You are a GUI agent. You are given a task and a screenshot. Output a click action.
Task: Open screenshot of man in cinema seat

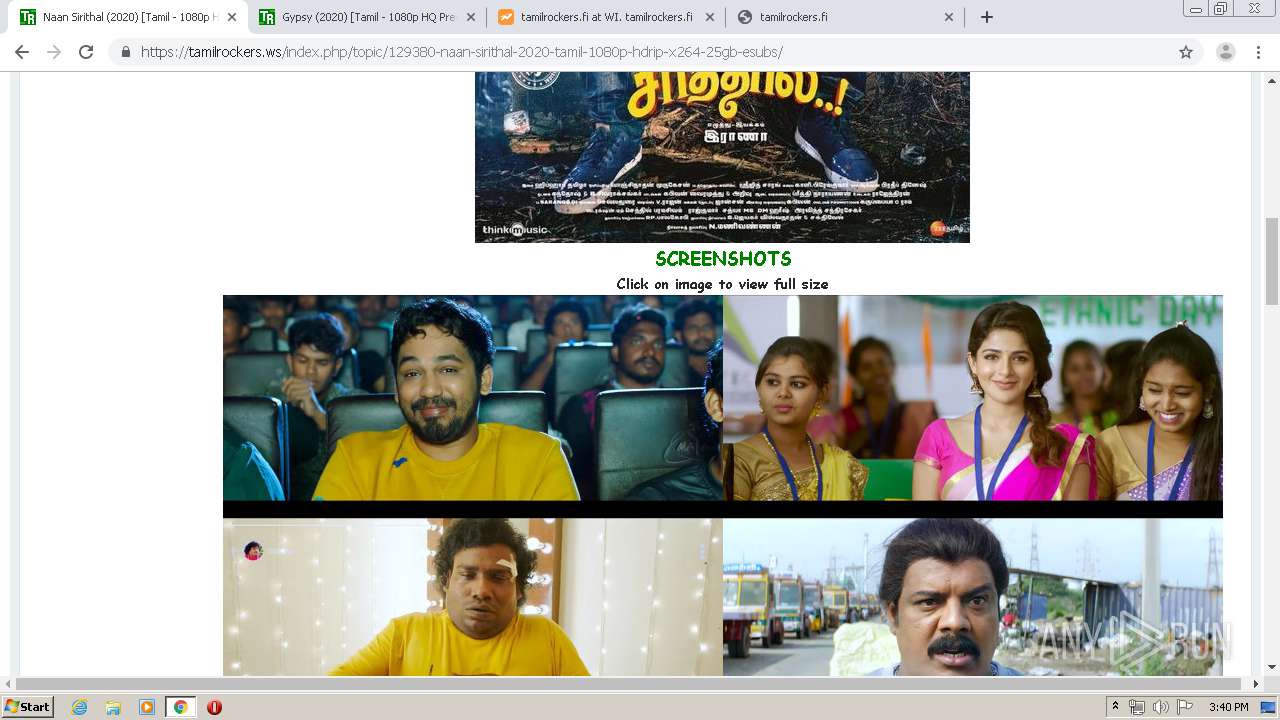[472, 398]
